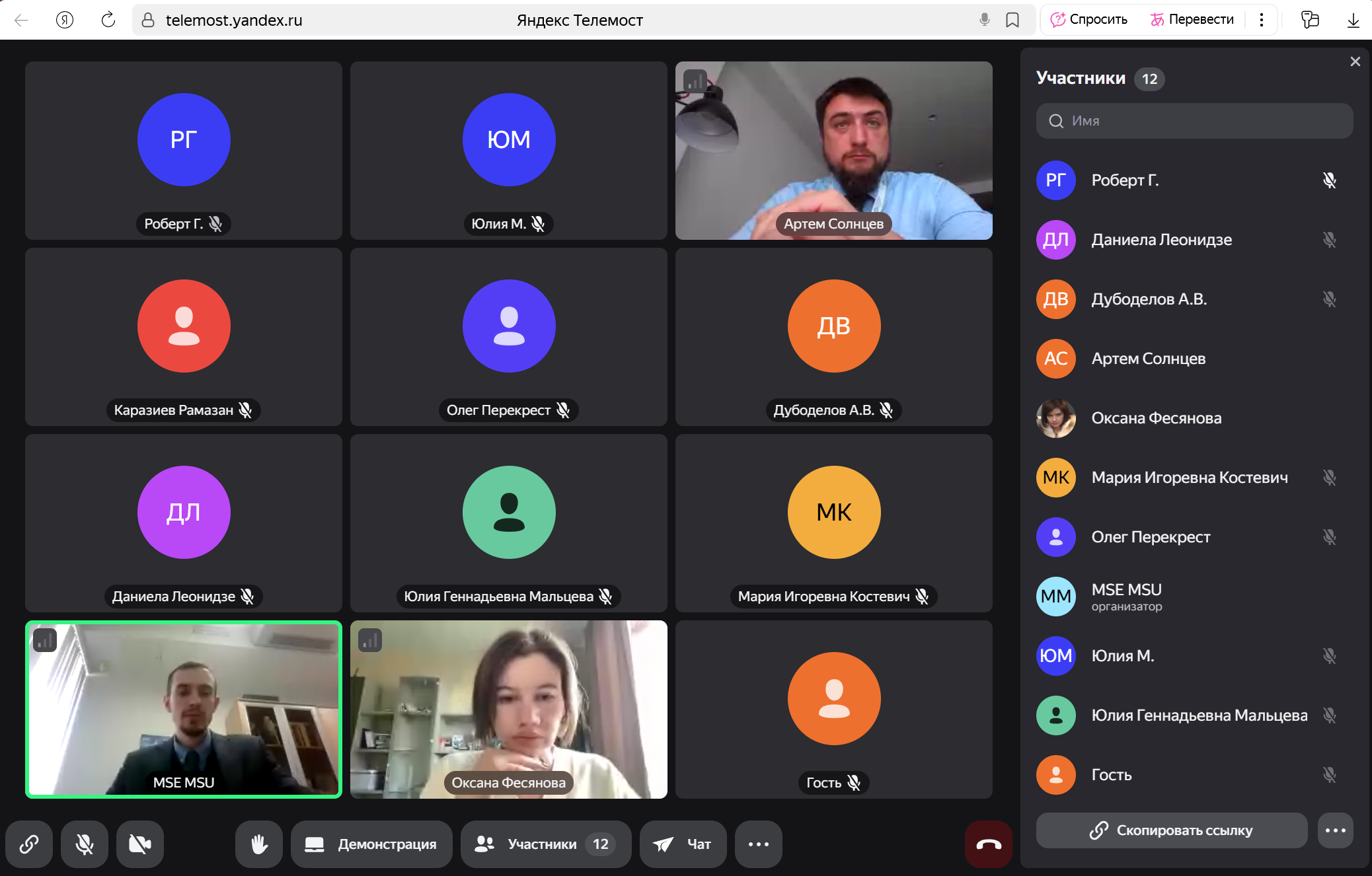Click the voice search microphone in address bar

(x=984, y=20)
